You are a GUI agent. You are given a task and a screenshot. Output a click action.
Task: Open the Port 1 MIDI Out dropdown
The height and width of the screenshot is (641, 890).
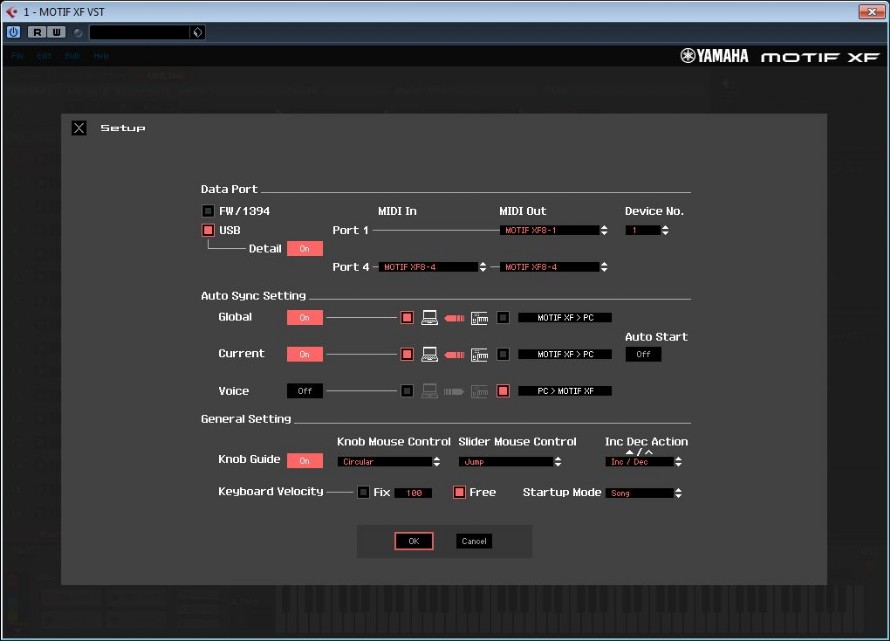pos(554,230)
